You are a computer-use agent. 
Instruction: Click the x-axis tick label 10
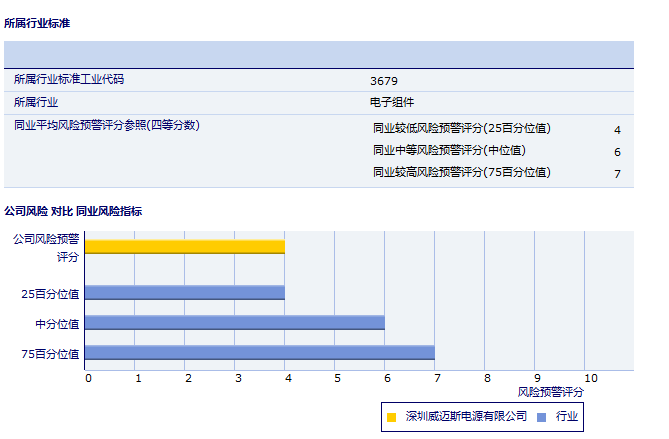pos(591,378)
